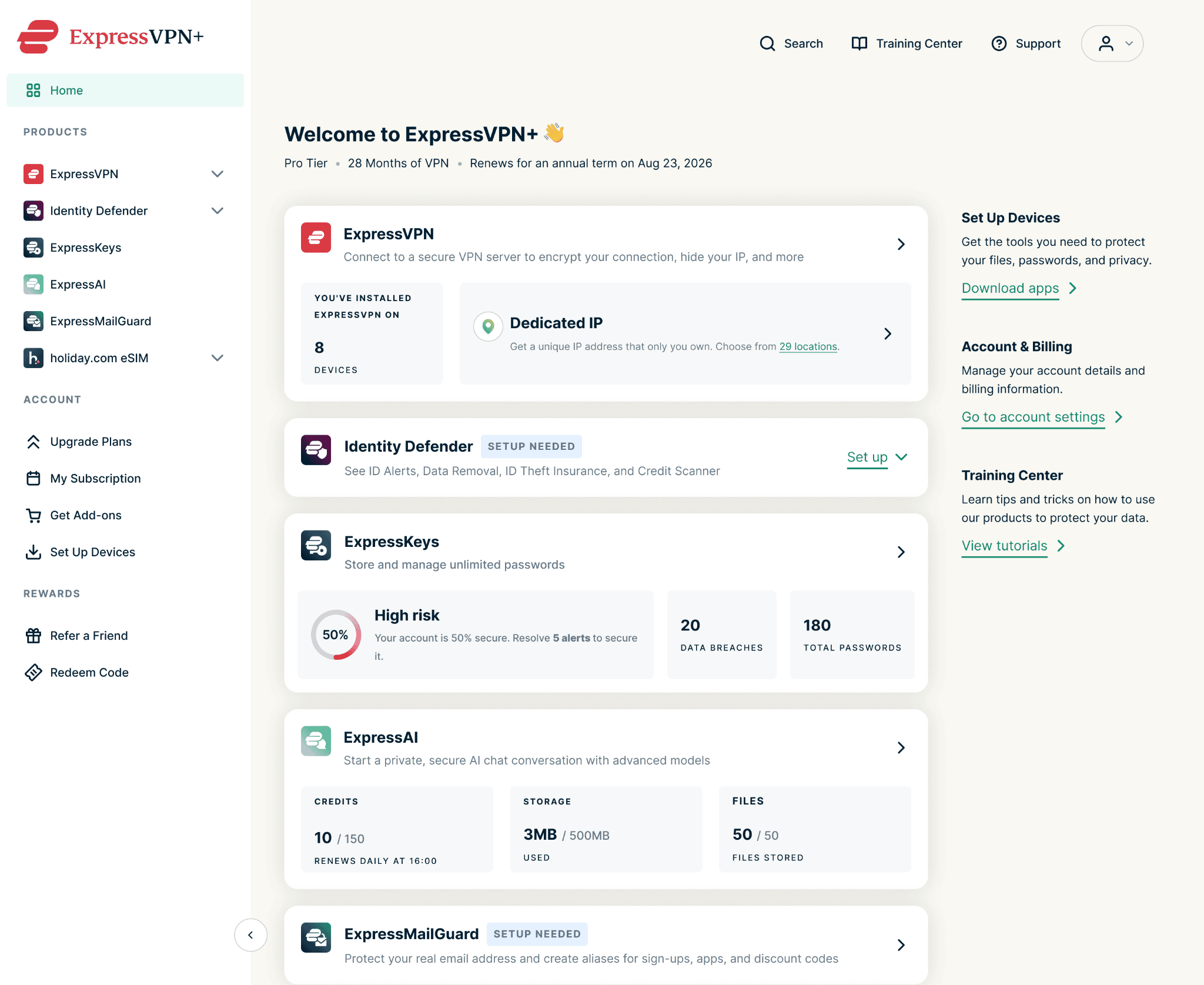
Task: Click the ExpressVPN+ logo in sidebar header
Action: [111, 36]
